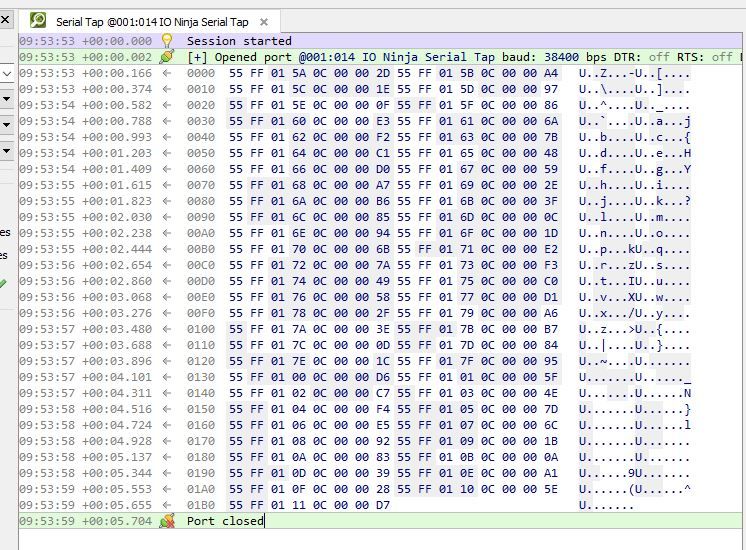Image resolution: width=746 pixels, height=550 pixels.
Task: Click the timestamp +00:02.444 in the log
Action: (117, 249)
